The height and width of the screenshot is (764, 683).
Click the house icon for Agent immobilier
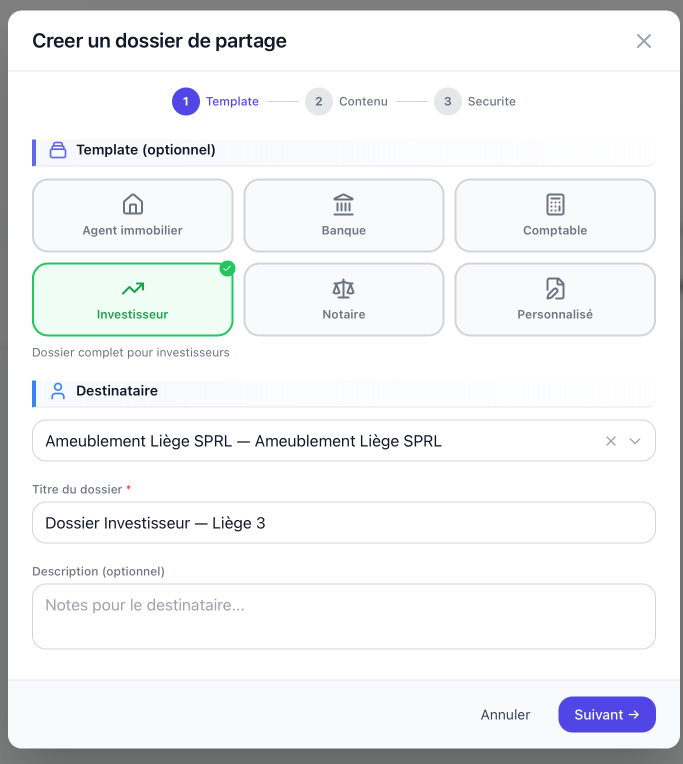[x=133, y=204]
